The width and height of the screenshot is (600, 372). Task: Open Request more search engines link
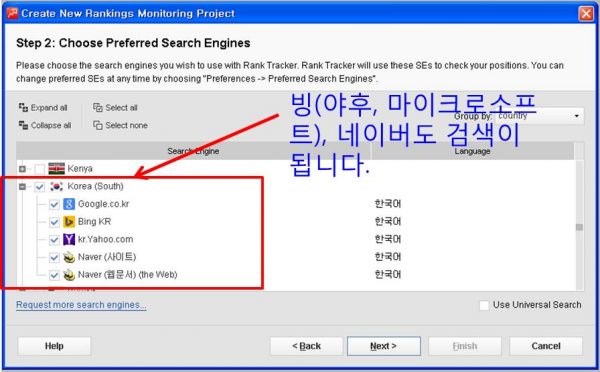(81, 305)
